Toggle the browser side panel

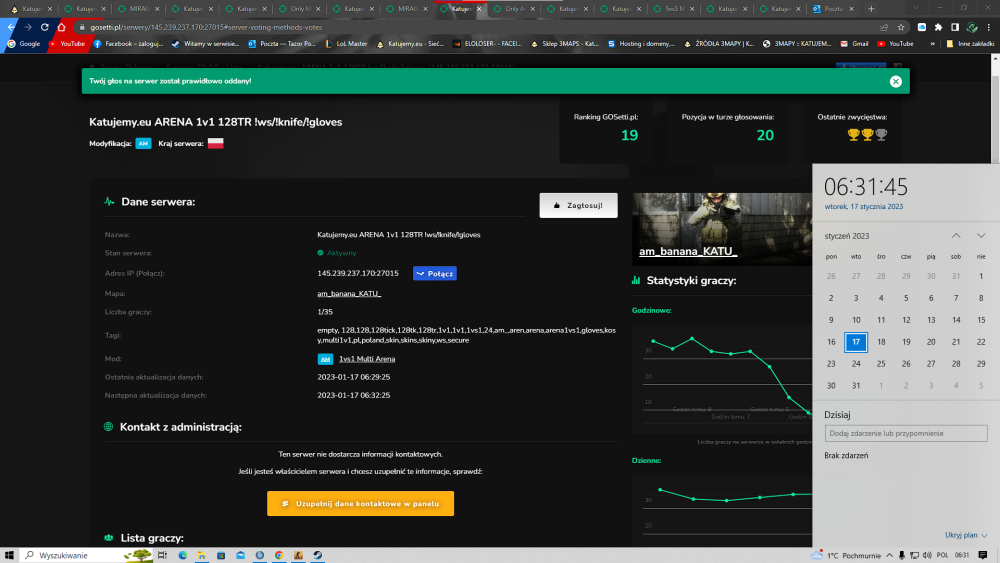(x=955, y=27)
